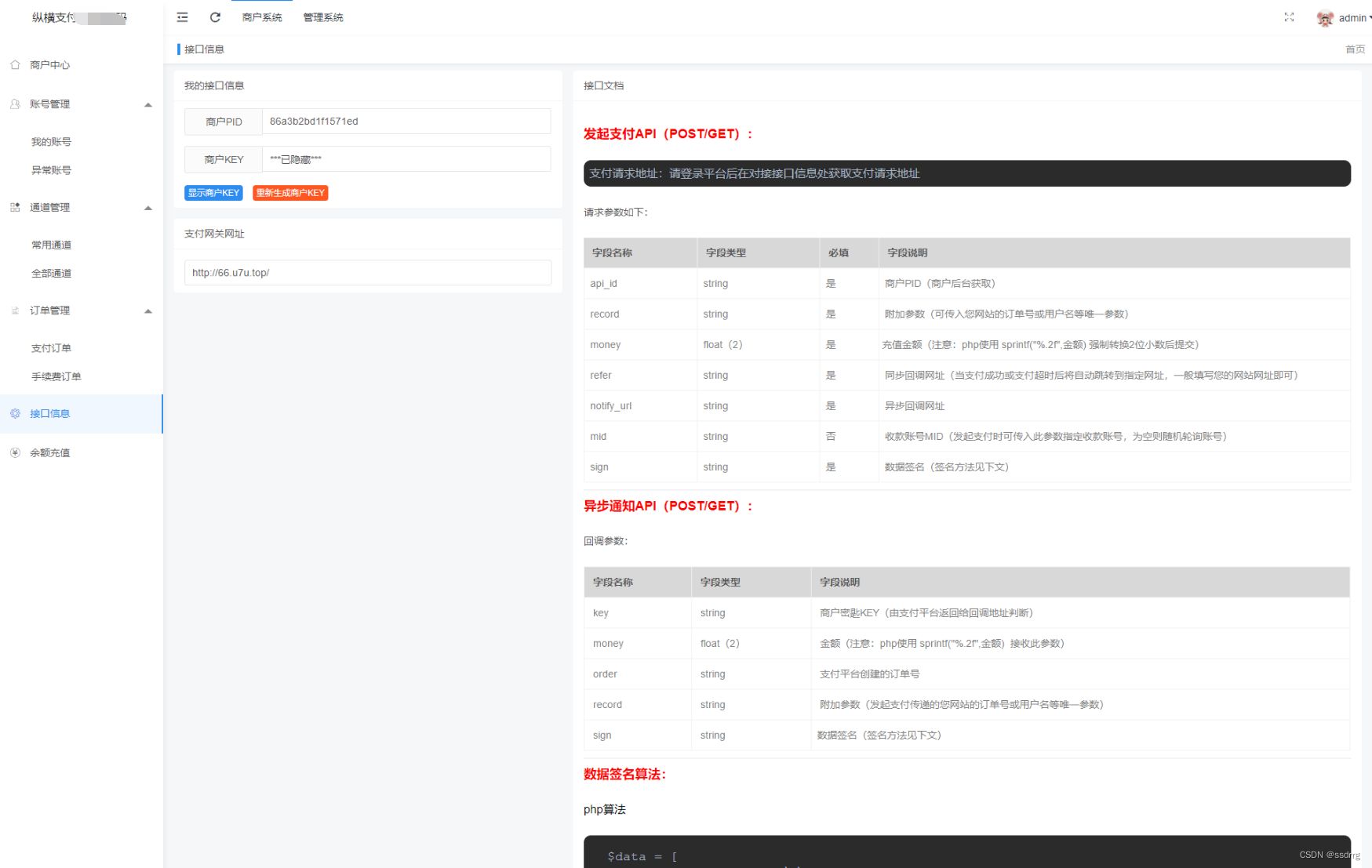Open 我的账号 in the sidebar

click(x=51, y=142)
